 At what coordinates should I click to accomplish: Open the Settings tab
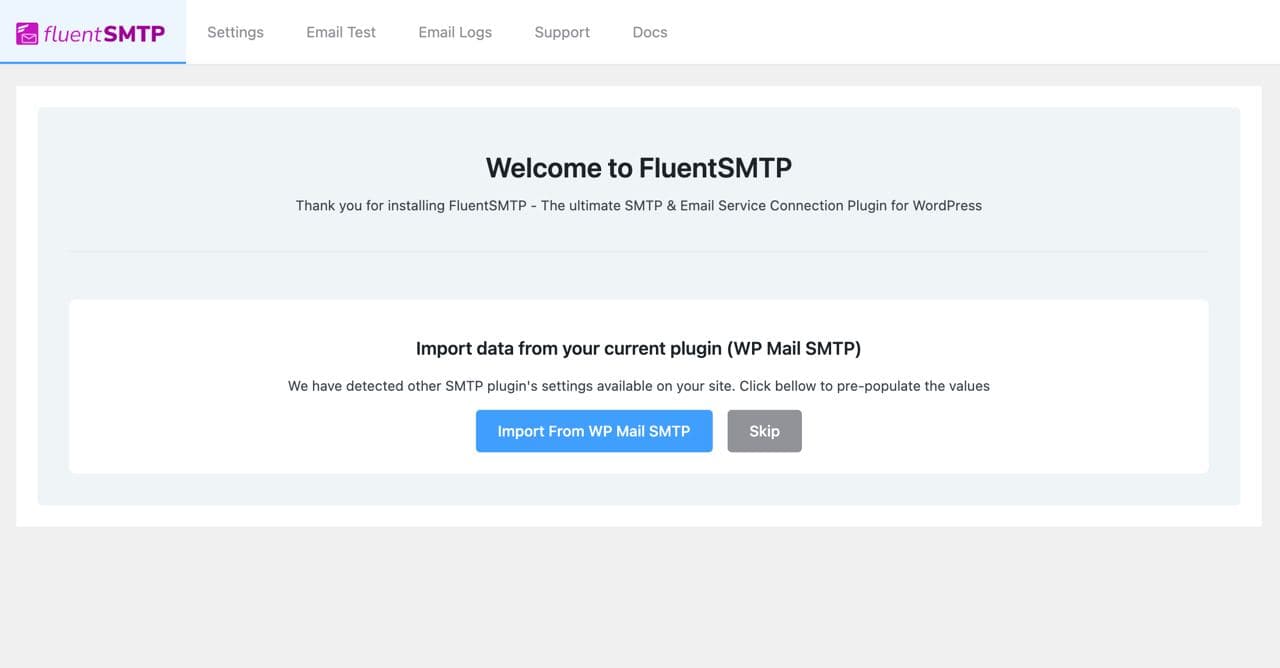click(235, 32)
